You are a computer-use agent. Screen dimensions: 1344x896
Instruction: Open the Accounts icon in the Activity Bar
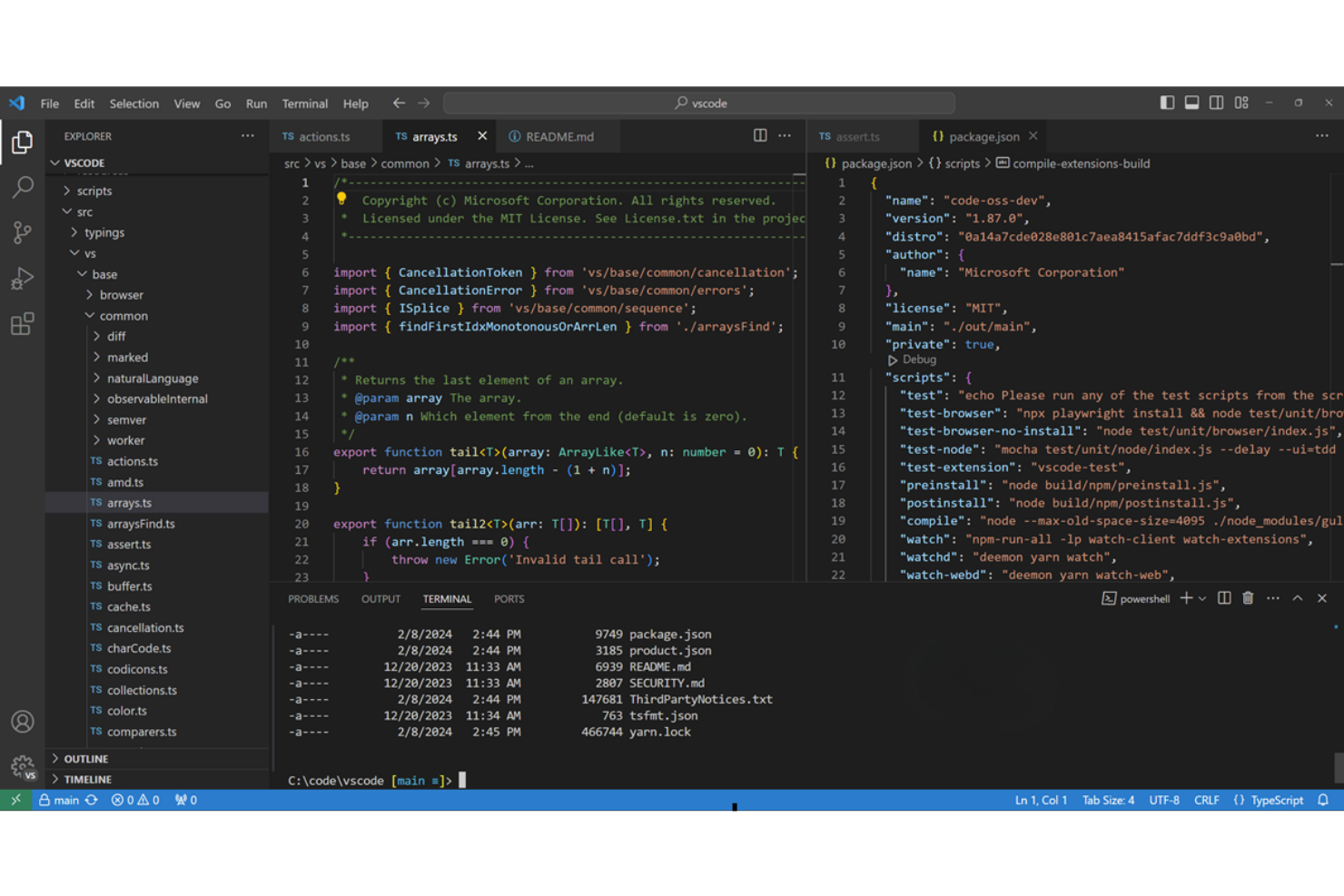pyautogui.click(x=22, y=722)
